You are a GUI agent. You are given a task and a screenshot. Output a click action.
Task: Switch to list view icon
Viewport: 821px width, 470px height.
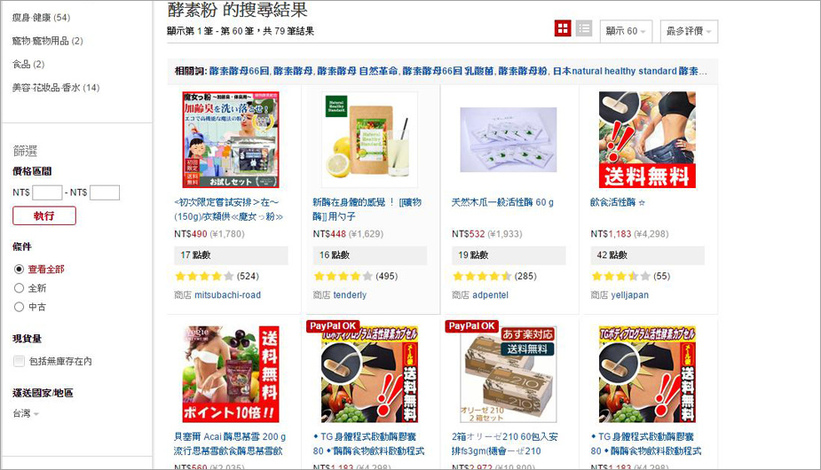[x=584, y=29]
